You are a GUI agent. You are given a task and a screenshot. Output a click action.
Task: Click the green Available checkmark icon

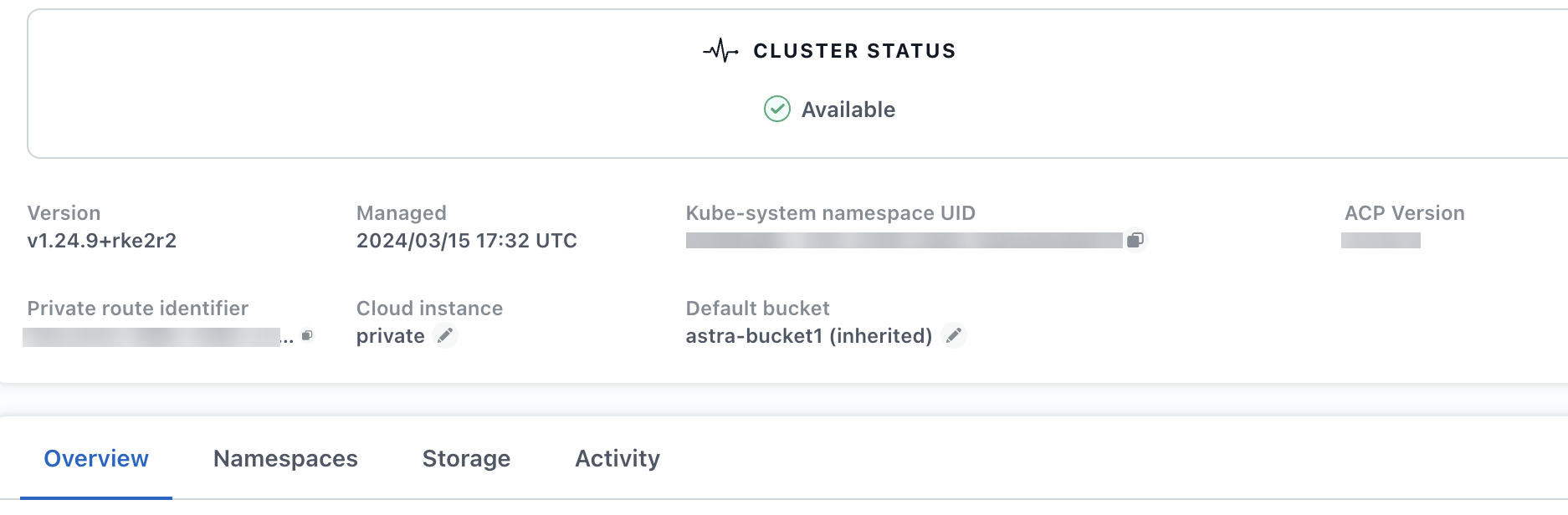pyautogui.click(x=777, y=109)
